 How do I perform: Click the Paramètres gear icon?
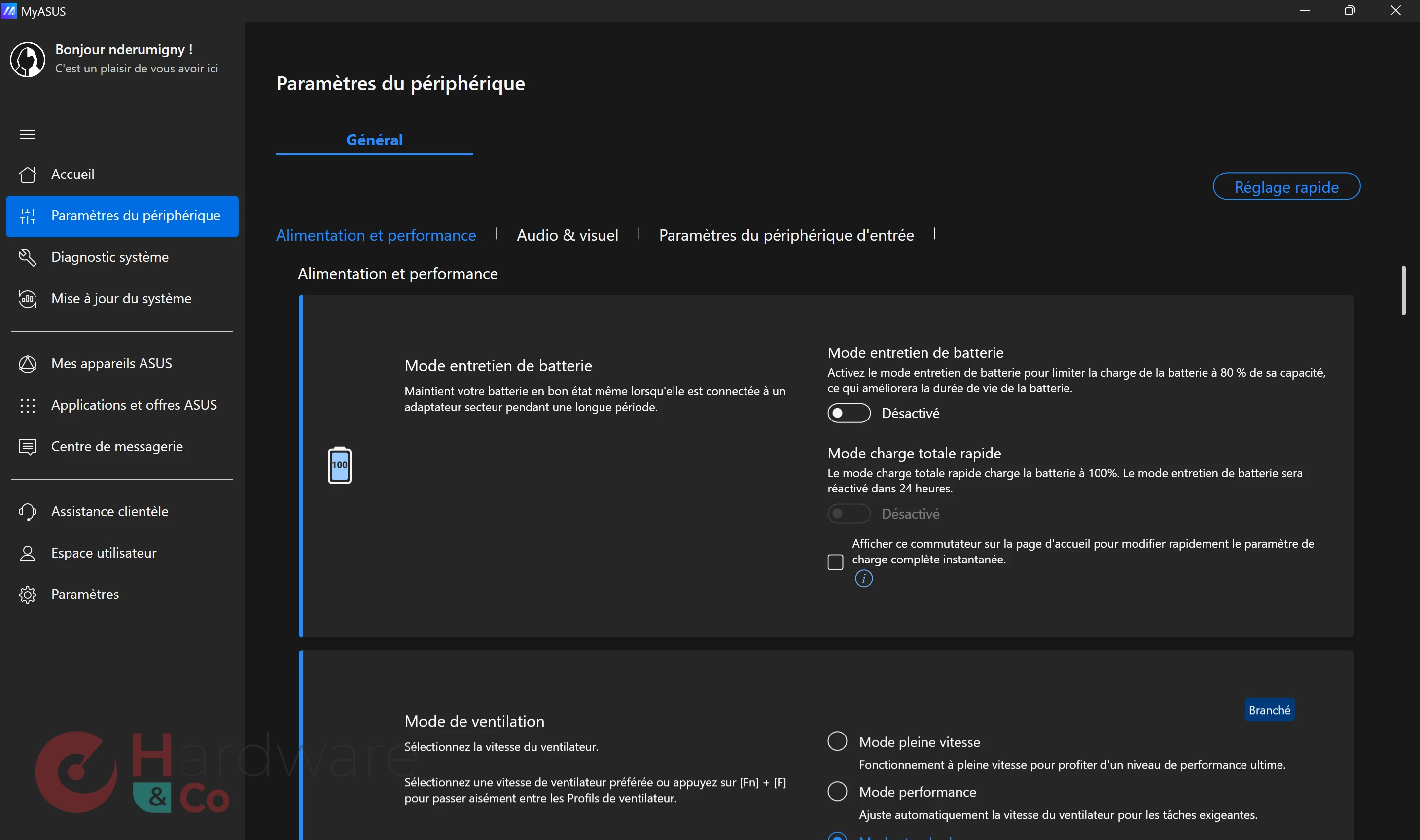pos(27,595)
